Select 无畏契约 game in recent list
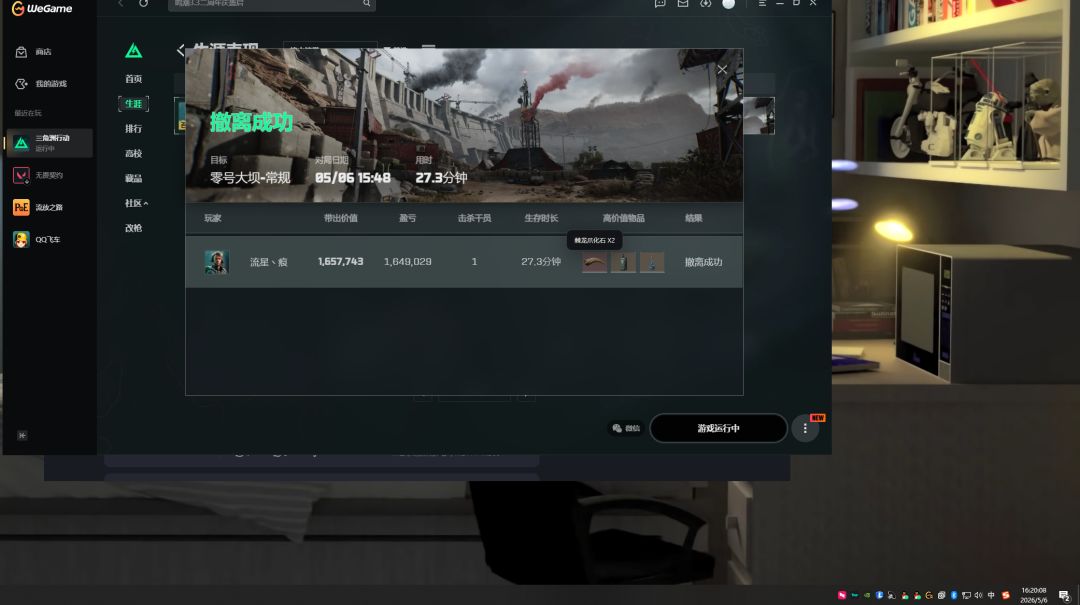Screen dimensions: 1080x605 click(x=49, y=175)
